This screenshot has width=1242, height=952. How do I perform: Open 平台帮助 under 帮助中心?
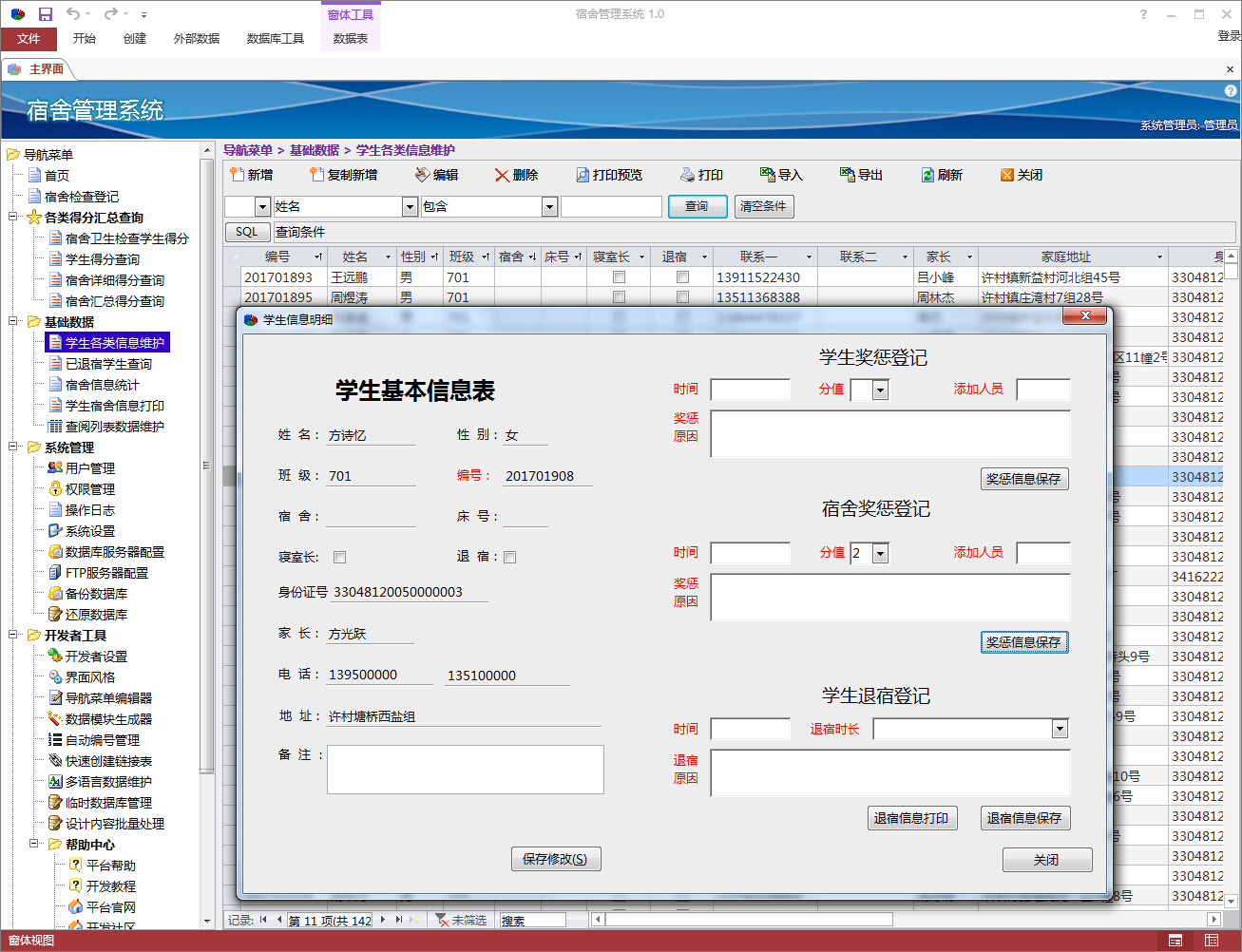click(111, 865)
